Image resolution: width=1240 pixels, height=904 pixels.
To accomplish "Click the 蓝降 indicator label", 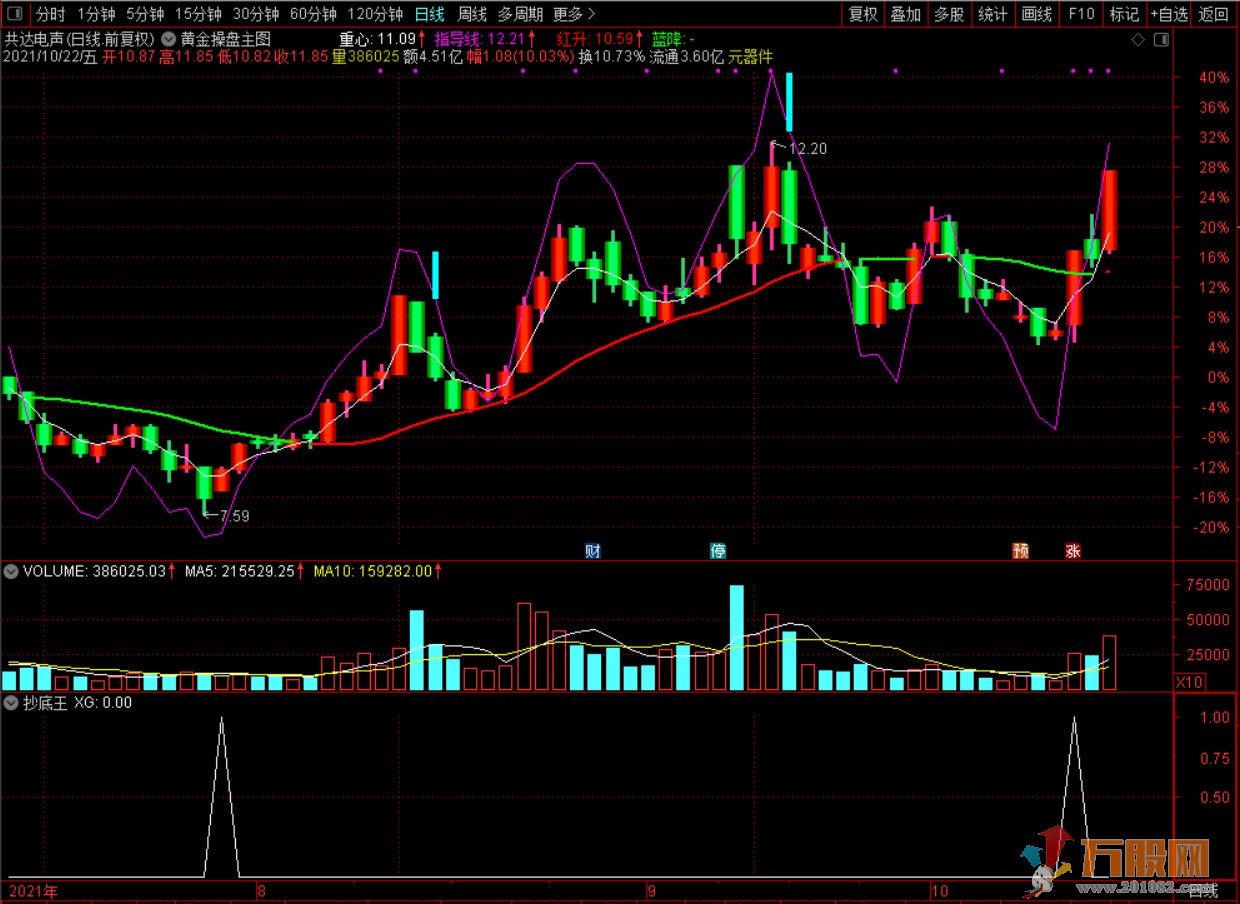I will pos(675,39).
